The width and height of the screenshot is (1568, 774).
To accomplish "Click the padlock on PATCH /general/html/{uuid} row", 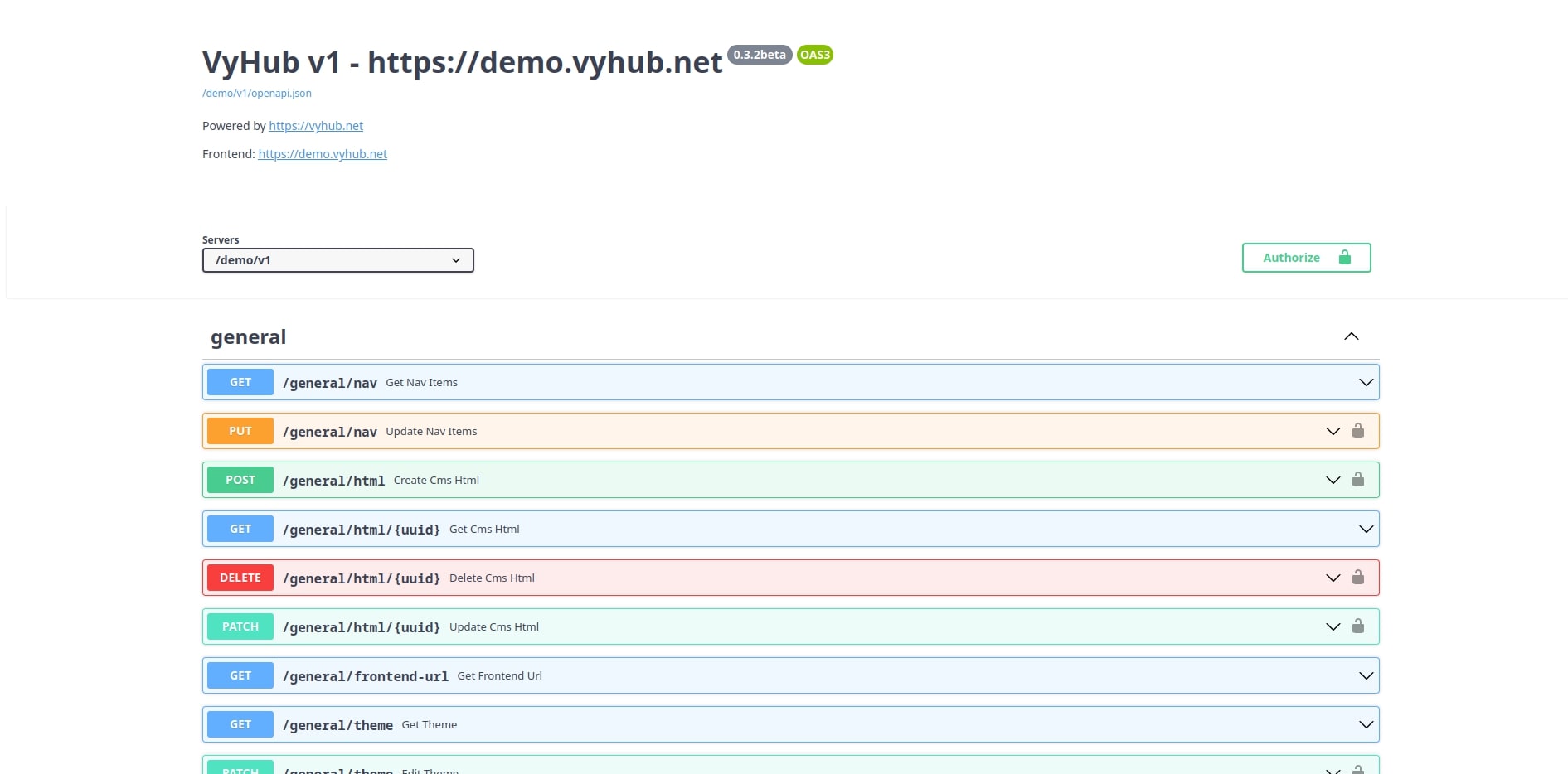I will [x=1359, y=626].
